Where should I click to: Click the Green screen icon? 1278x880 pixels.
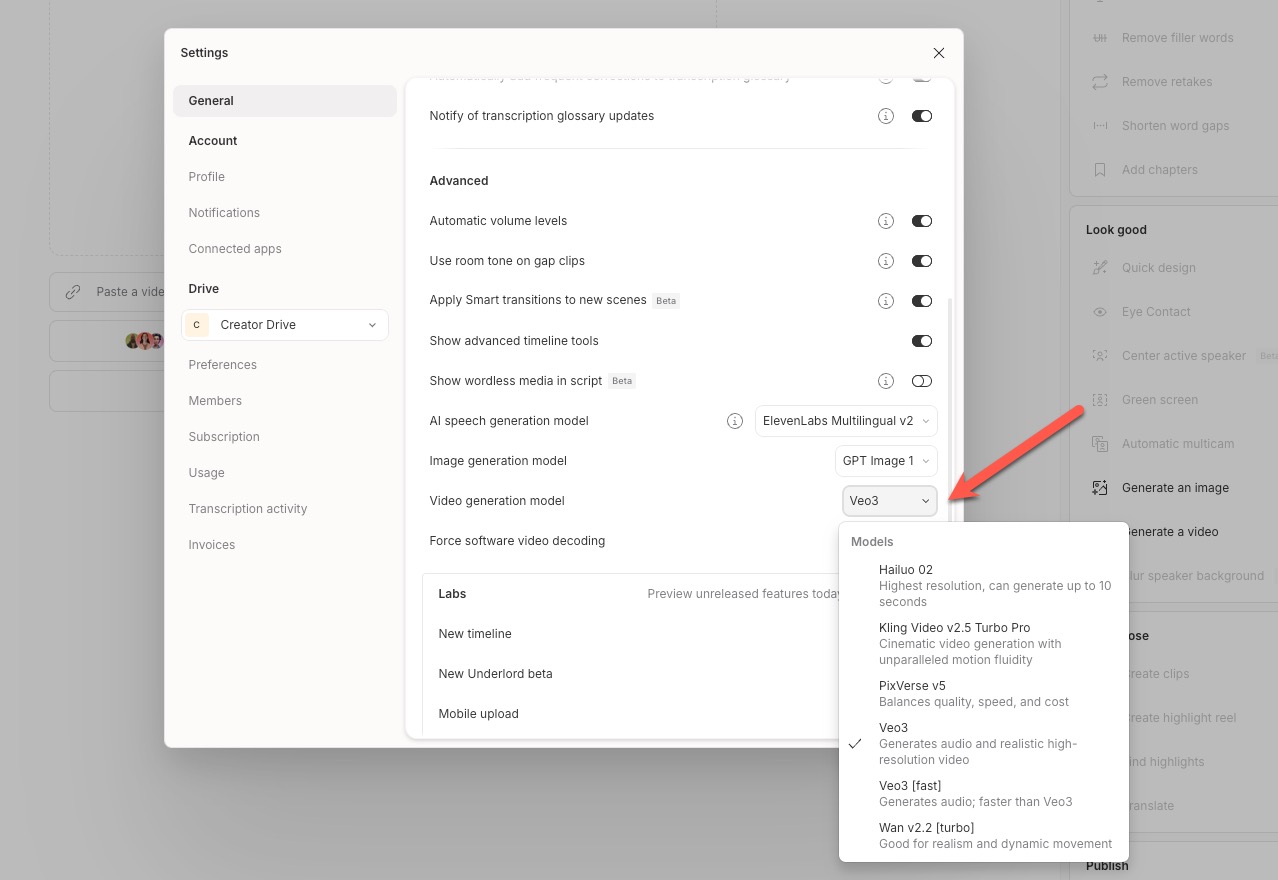[x=1100, y=400]
